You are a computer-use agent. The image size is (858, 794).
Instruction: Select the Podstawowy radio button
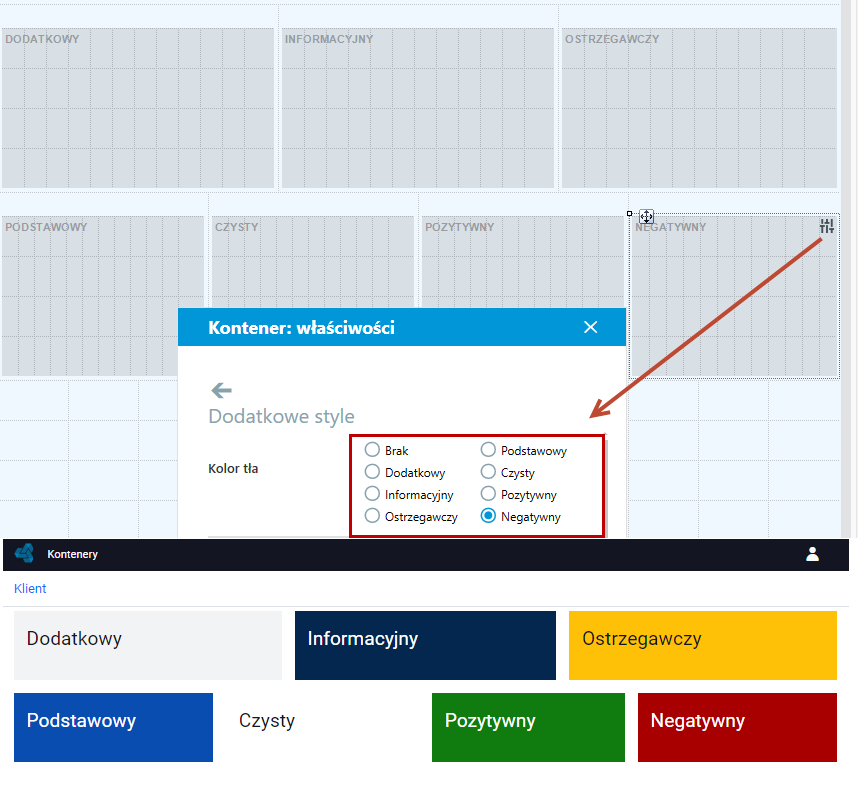(x=488, y=450)
